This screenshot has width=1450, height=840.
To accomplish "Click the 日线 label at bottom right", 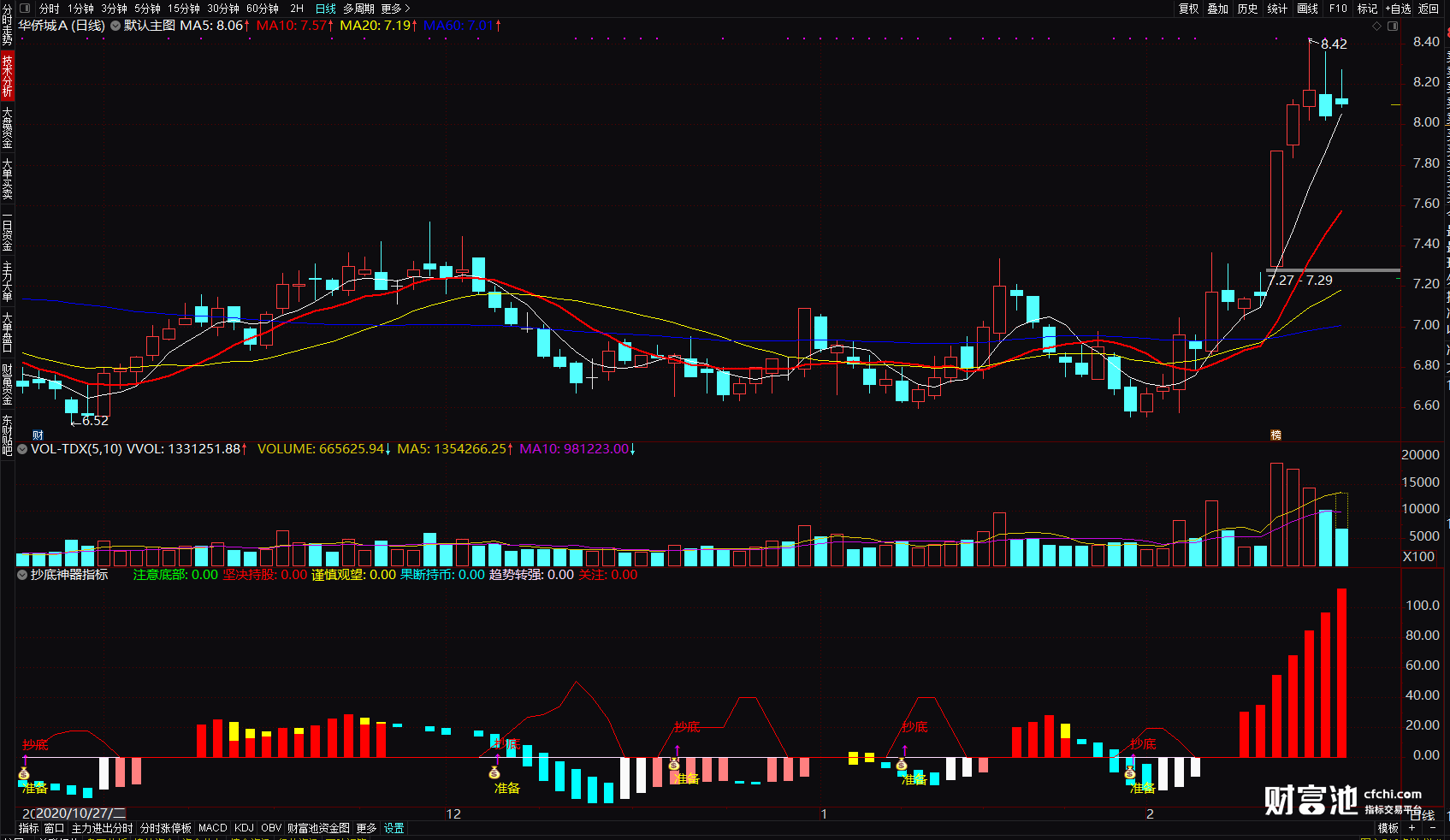I will tap(1422, 815).
